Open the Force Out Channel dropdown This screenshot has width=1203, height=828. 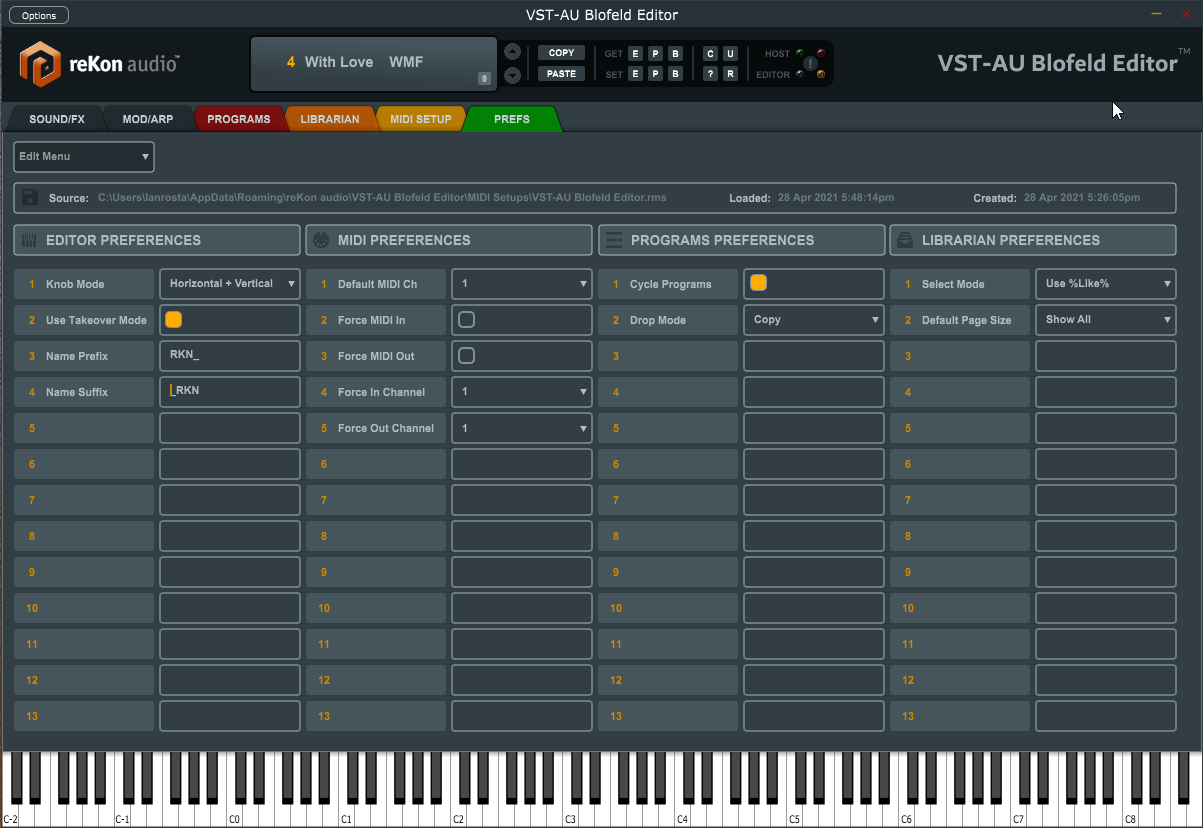pos(522,428)
